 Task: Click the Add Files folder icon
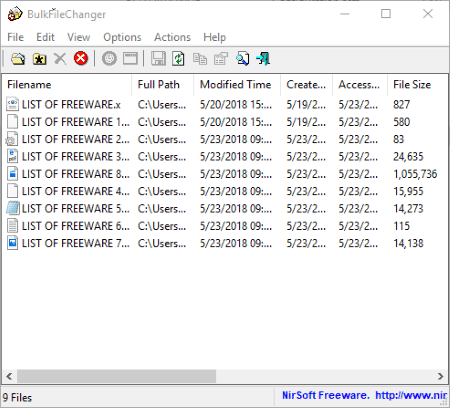point(18,59)
